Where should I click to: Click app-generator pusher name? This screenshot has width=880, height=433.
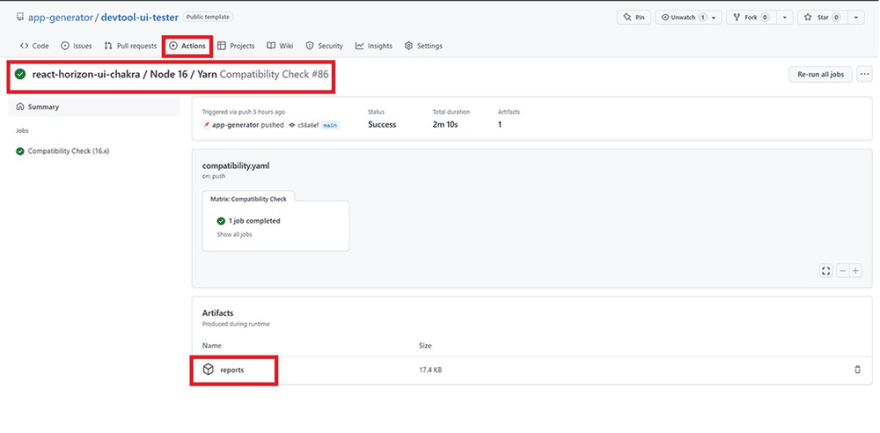(236, 125)
